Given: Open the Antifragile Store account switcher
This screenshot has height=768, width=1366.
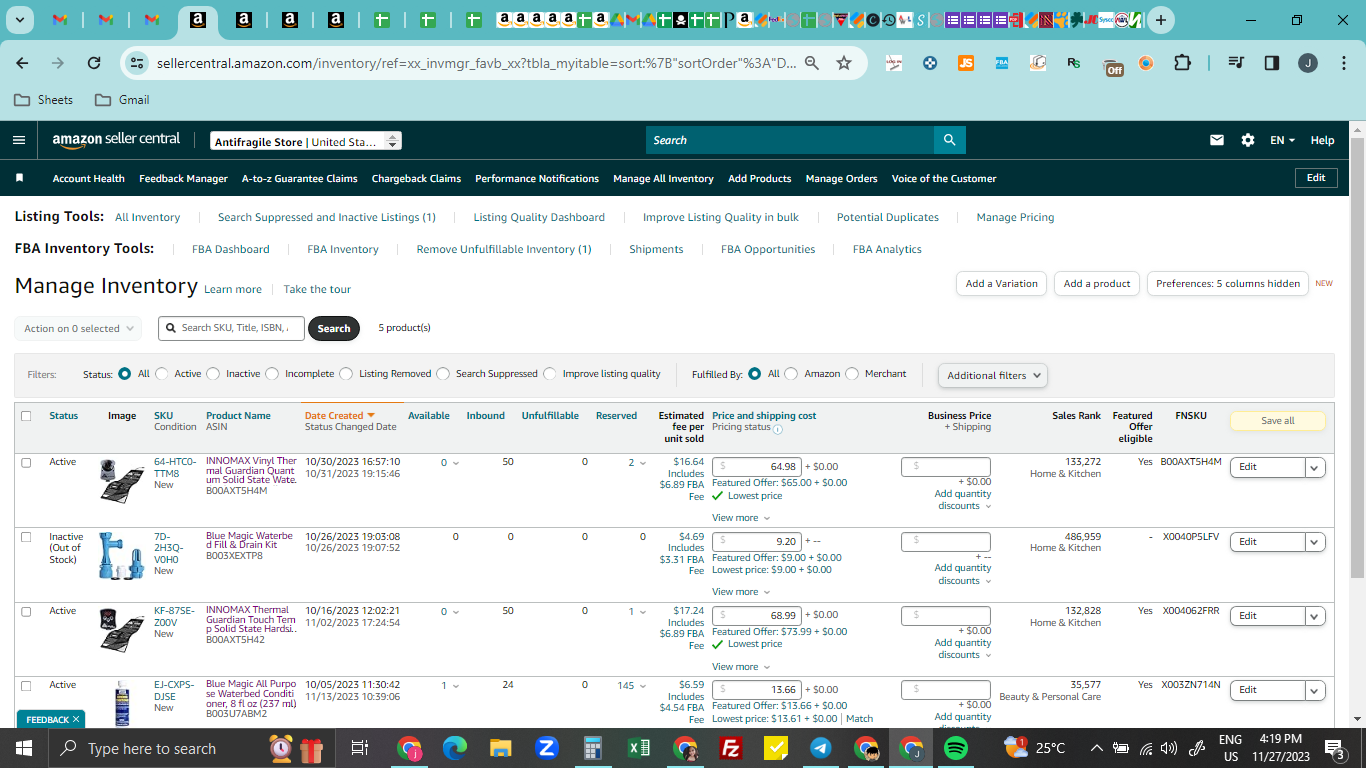Looking at the screenshot, I should tap(306, 142).
